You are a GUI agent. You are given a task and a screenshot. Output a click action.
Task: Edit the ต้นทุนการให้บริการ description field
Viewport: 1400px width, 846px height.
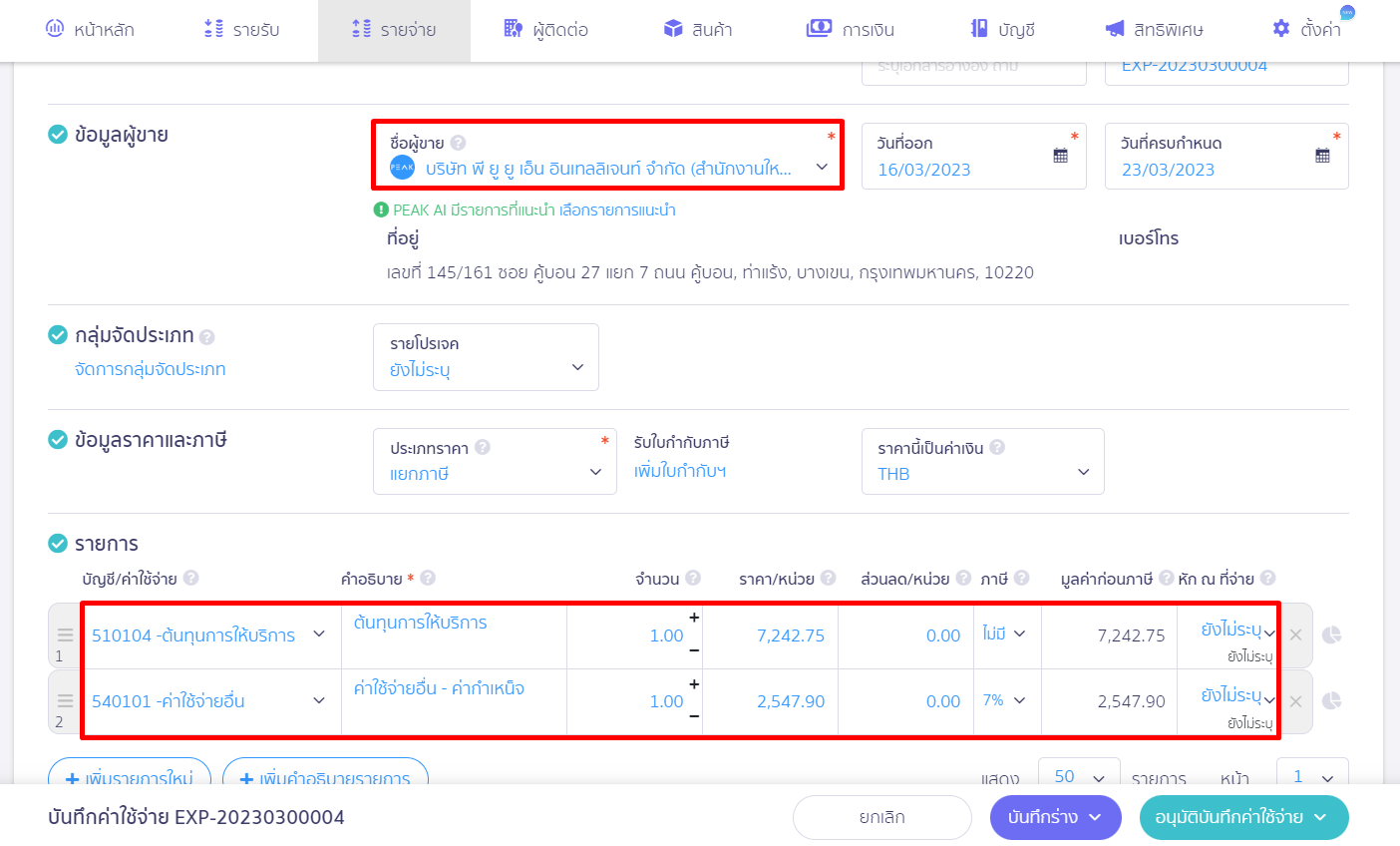point(454,635)
